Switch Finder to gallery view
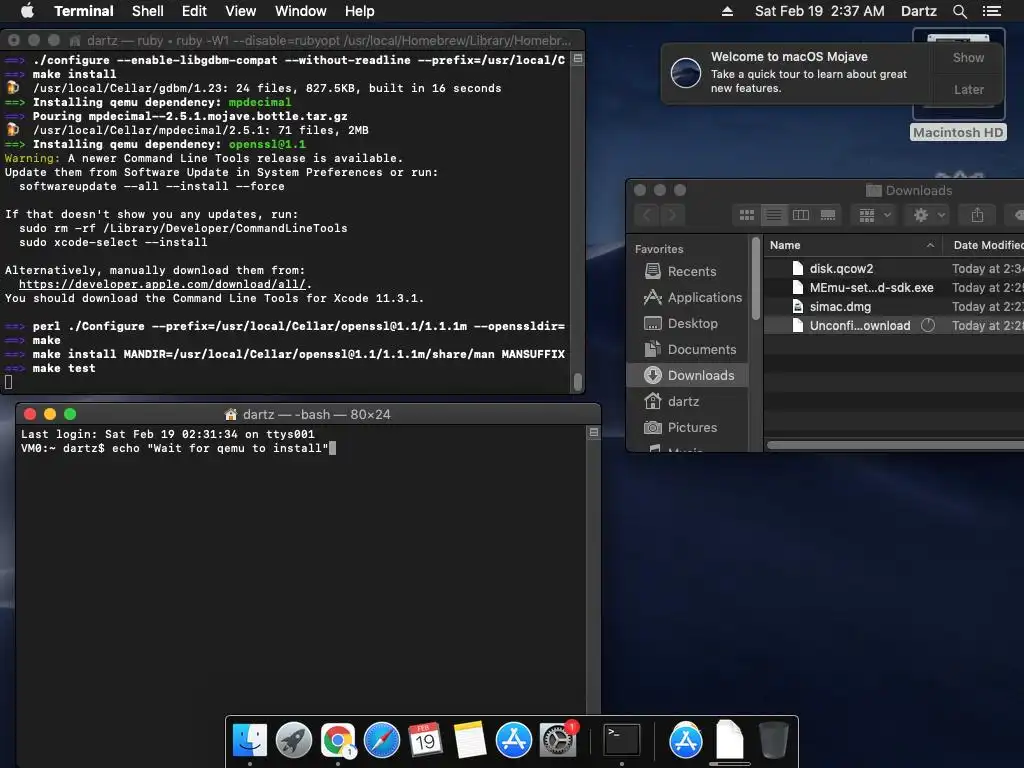1024x768 pixels. (827, 215)
